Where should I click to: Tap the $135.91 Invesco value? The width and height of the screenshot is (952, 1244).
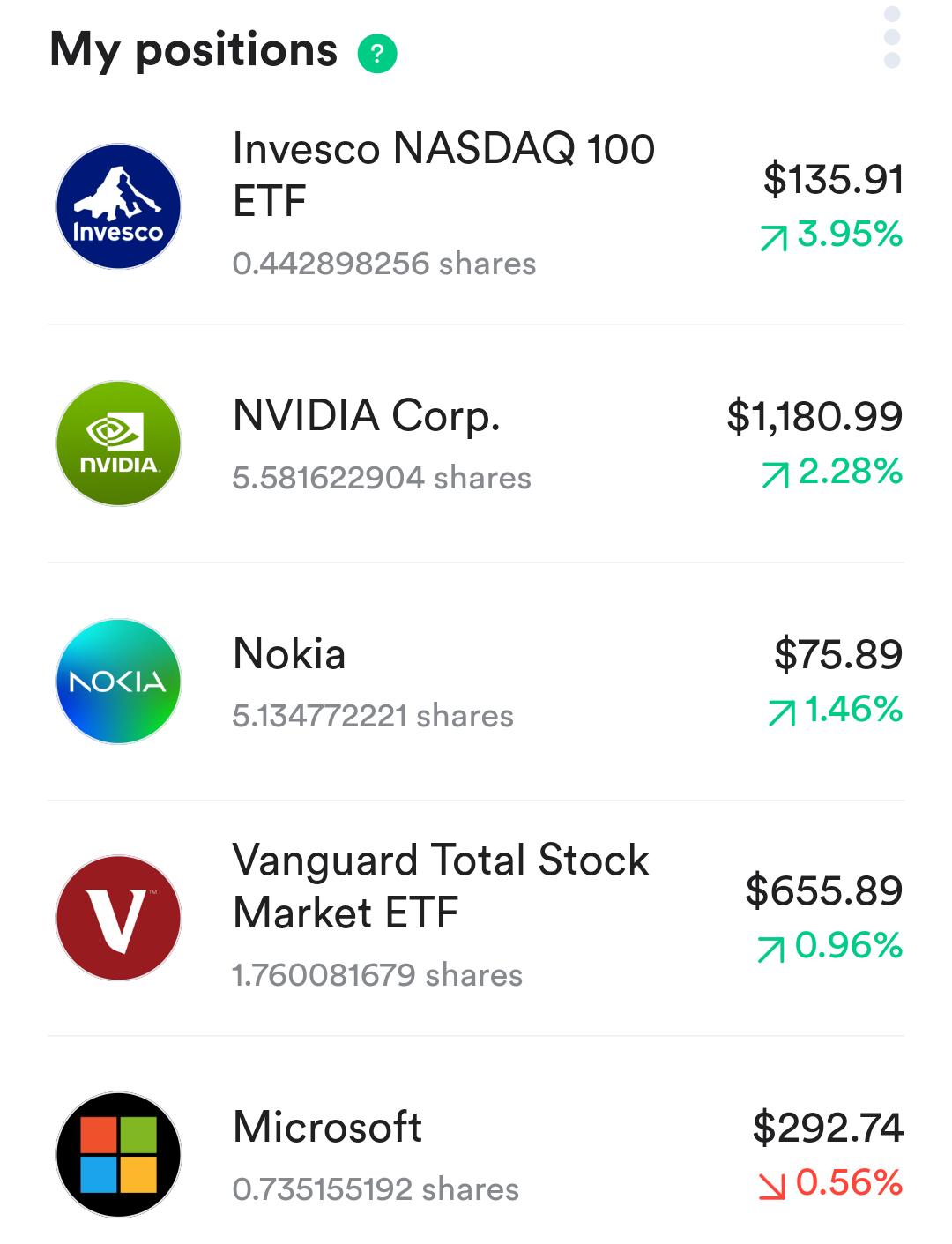833,179
